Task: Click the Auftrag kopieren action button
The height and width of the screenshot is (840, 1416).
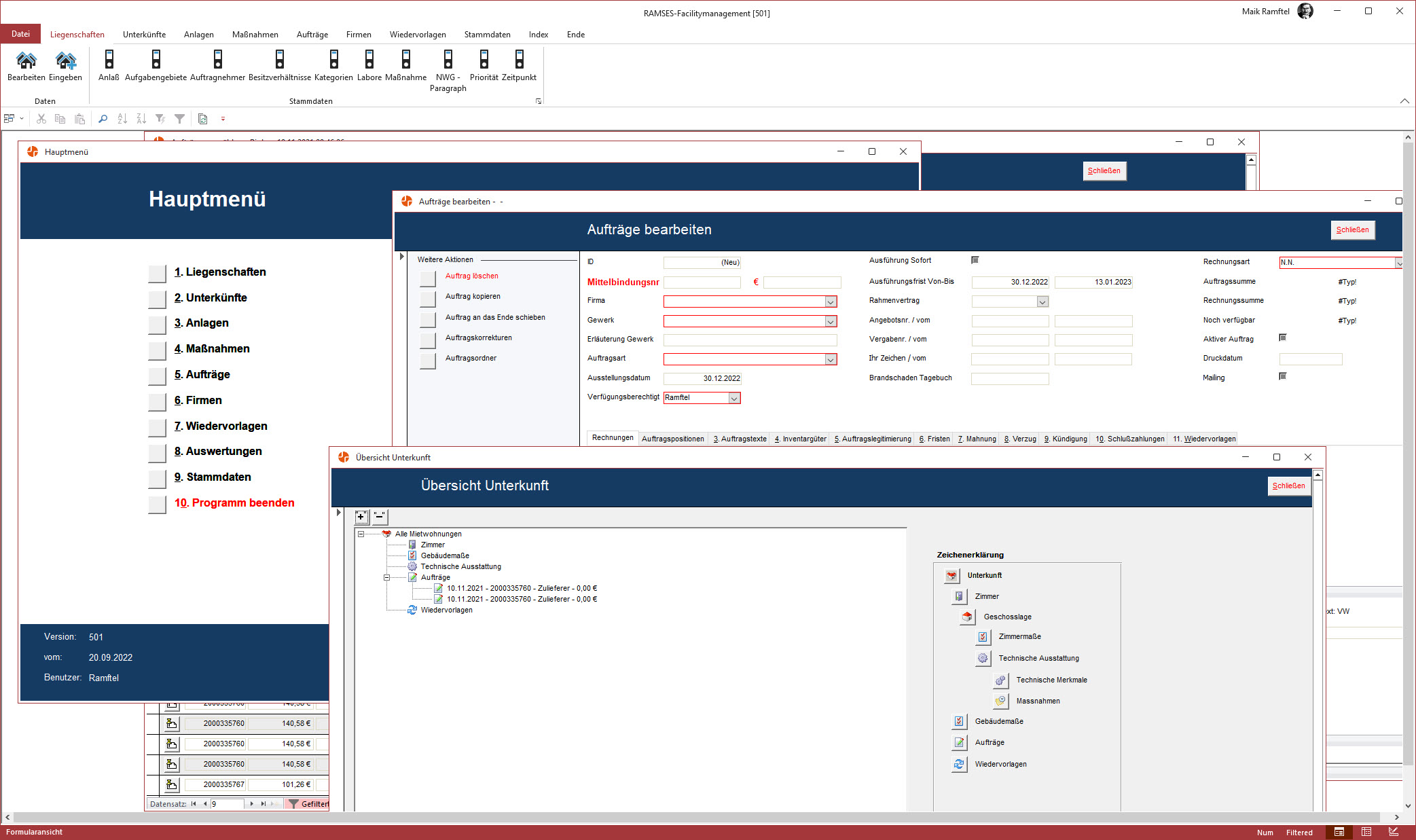Action: pos(428,299)
